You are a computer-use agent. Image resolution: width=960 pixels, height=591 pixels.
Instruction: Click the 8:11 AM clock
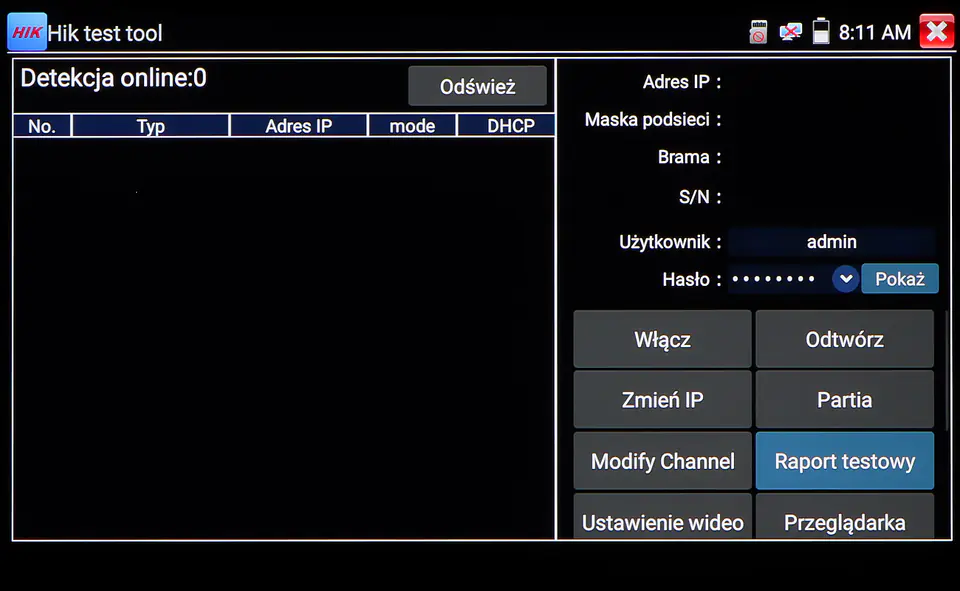pos(874,32)
